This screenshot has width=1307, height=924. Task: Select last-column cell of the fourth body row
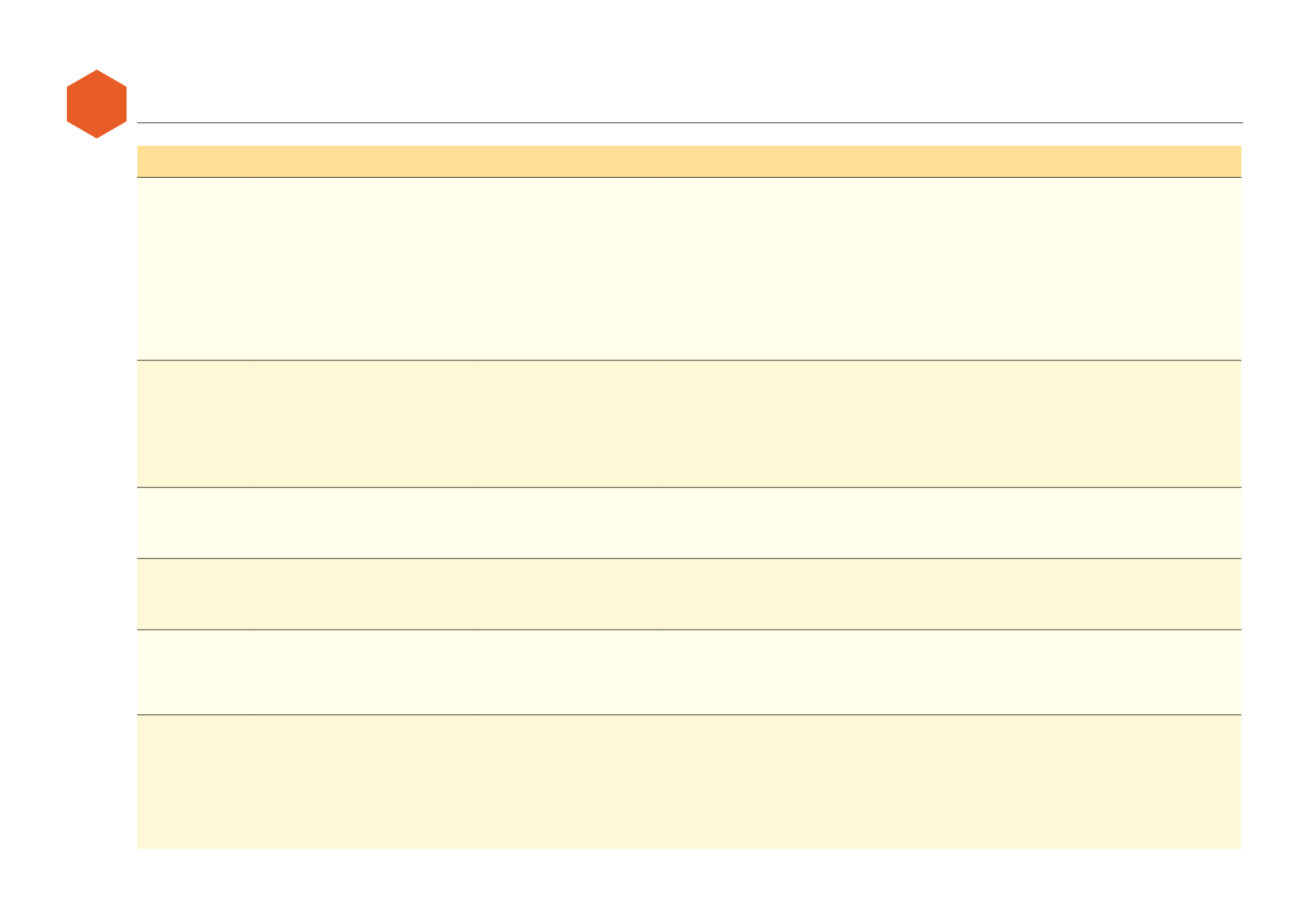pos(951,594)
